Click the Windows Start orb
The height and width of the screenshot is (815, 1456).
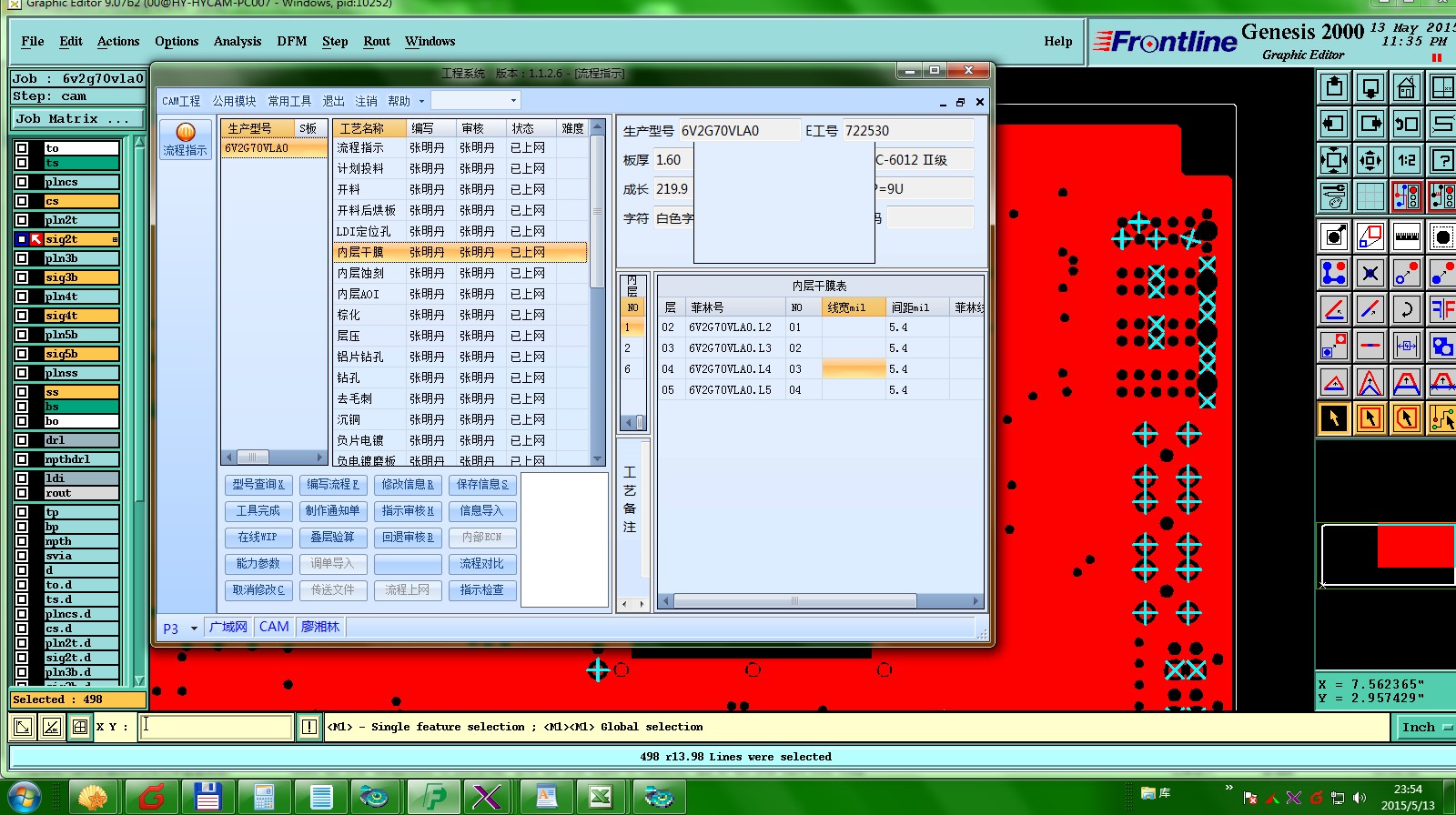(24, 798)
